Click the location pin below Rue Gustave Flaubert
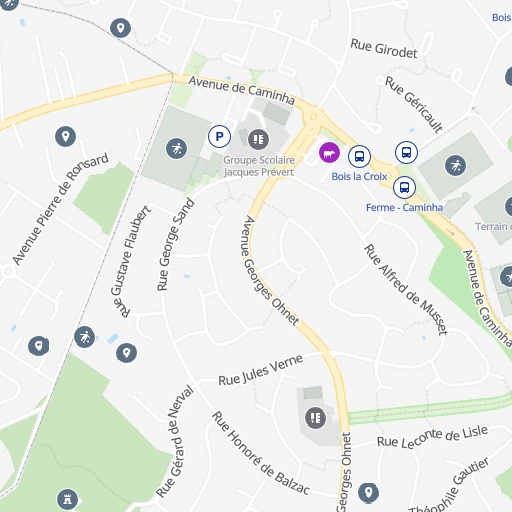This screenshot has width=512, height=512. (126, 353)
